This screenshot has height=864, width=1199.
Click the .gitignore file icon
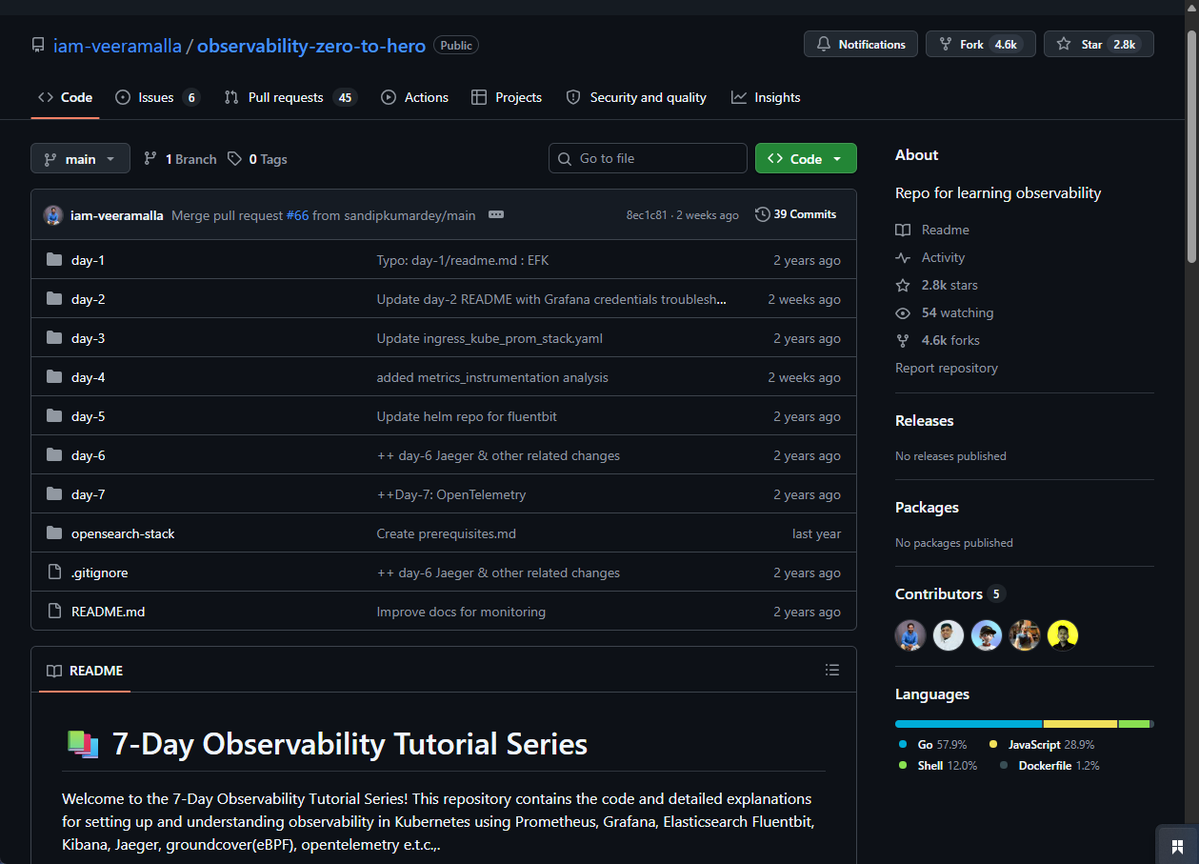coord(54,572)
